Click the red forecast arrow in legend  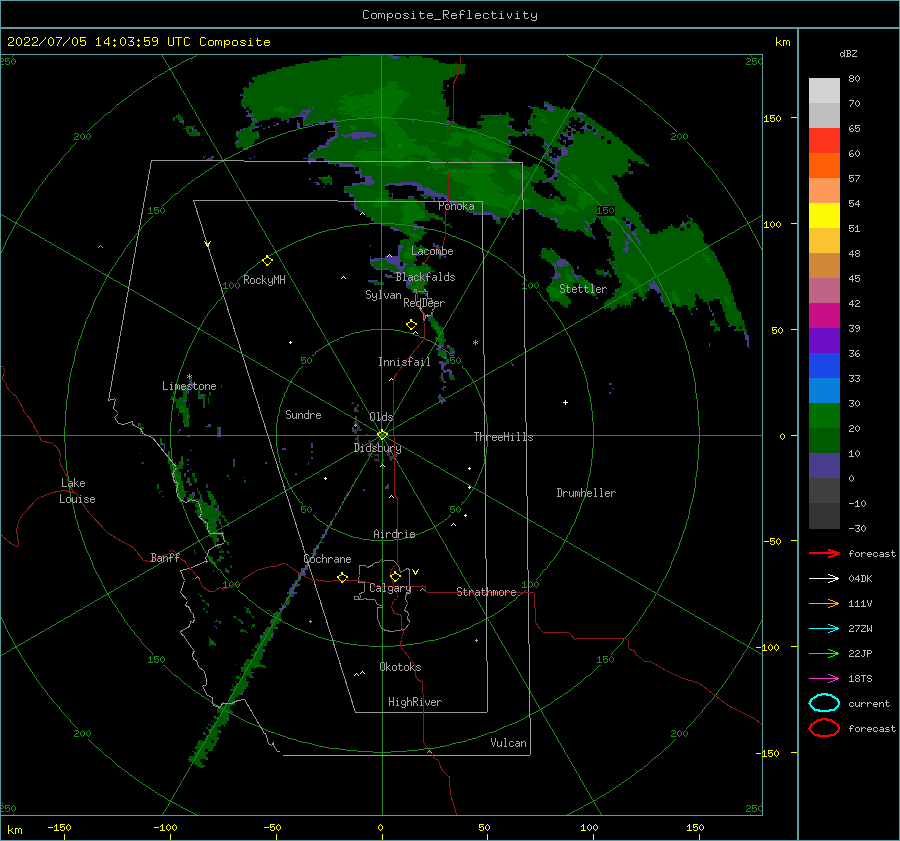click(824, 553)
